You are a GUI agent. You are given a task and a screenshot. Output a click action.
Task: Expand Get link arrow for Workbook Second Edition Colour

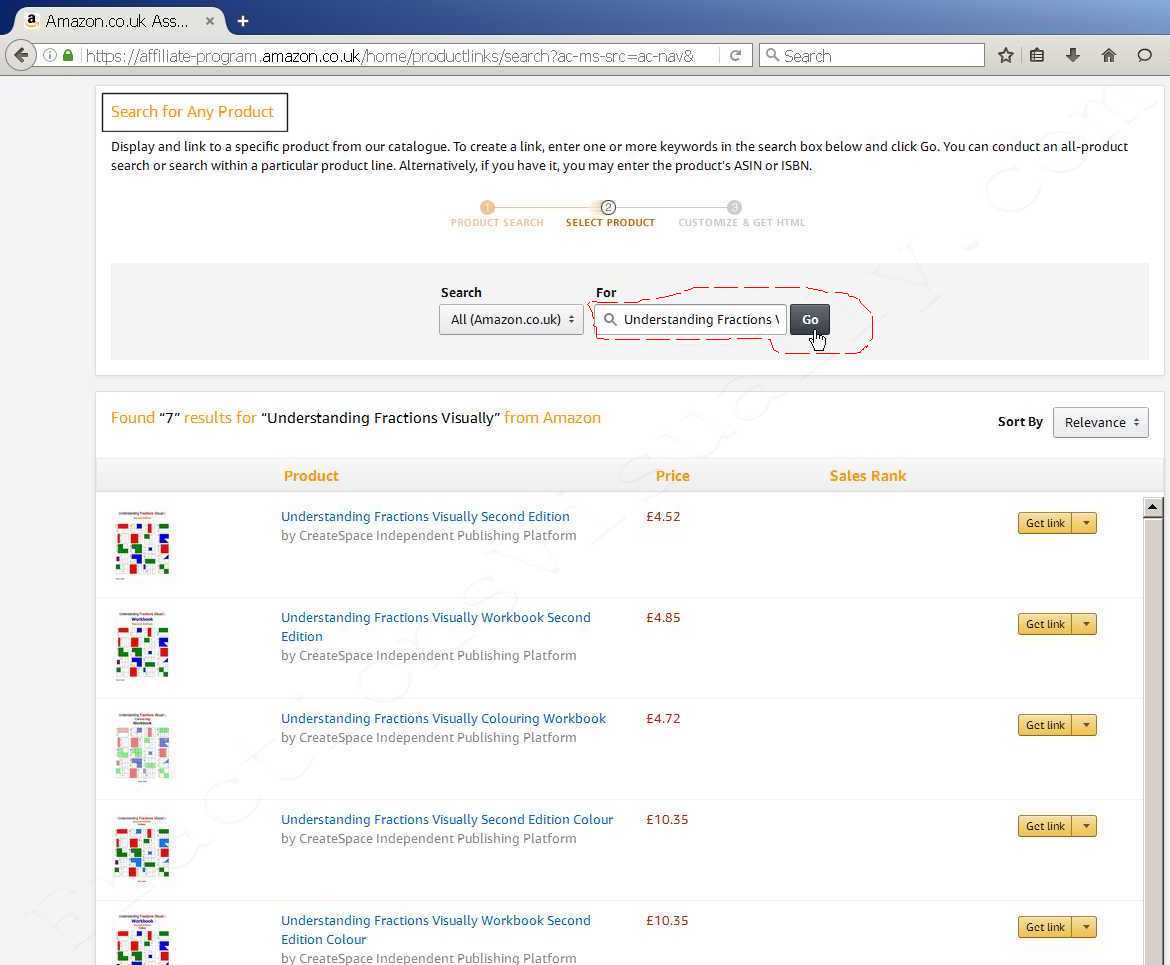click(1085, 927)
